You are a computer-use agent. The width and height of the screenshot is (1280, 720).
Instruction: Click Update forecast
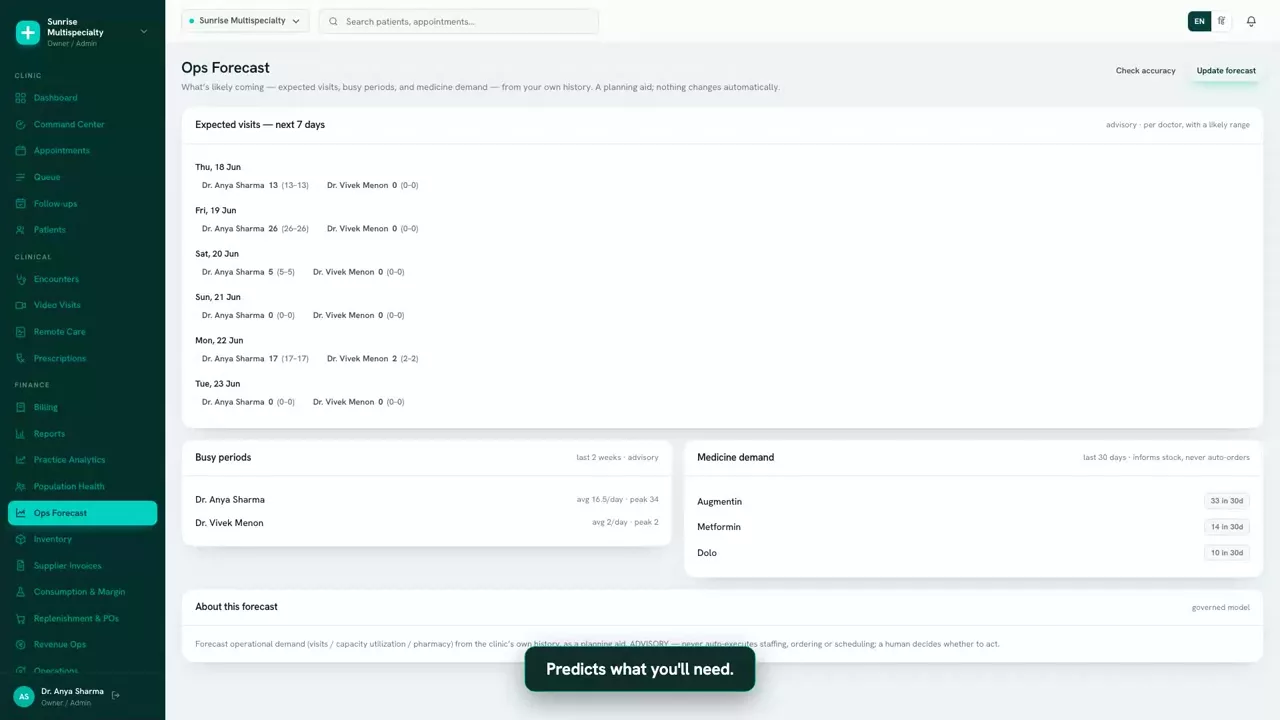coord(1226,71)
